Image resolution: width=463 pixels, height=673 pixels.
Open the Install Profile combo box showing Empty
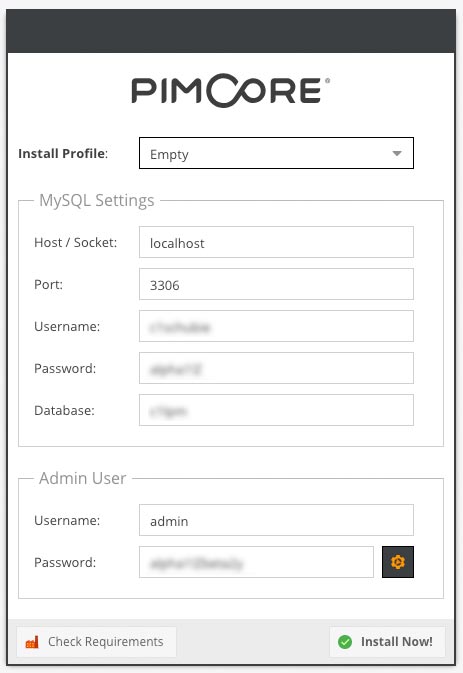point(276,153)
